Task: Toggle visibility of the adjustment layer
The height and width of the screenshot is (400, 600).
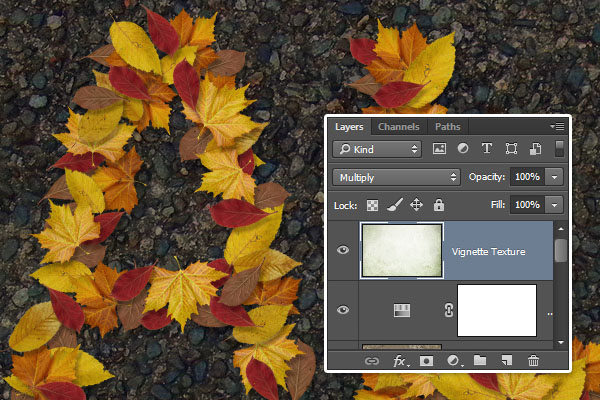Action: [x=344, y=310]
